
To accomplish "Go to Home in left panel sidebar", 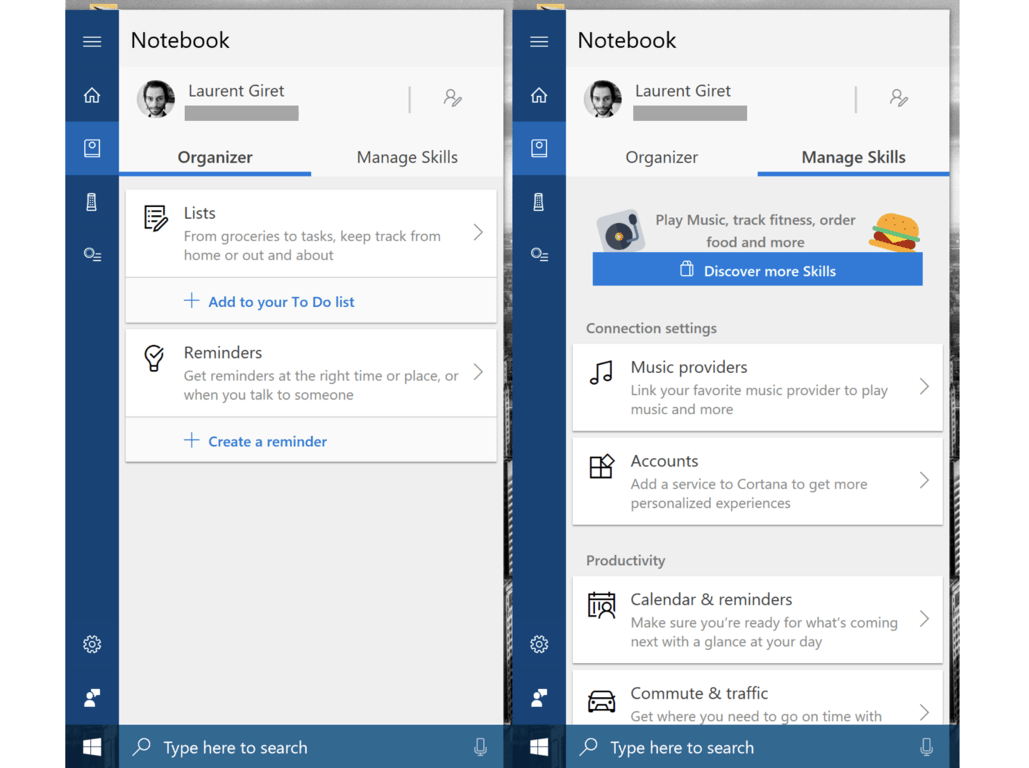I will tap(92, 95).
